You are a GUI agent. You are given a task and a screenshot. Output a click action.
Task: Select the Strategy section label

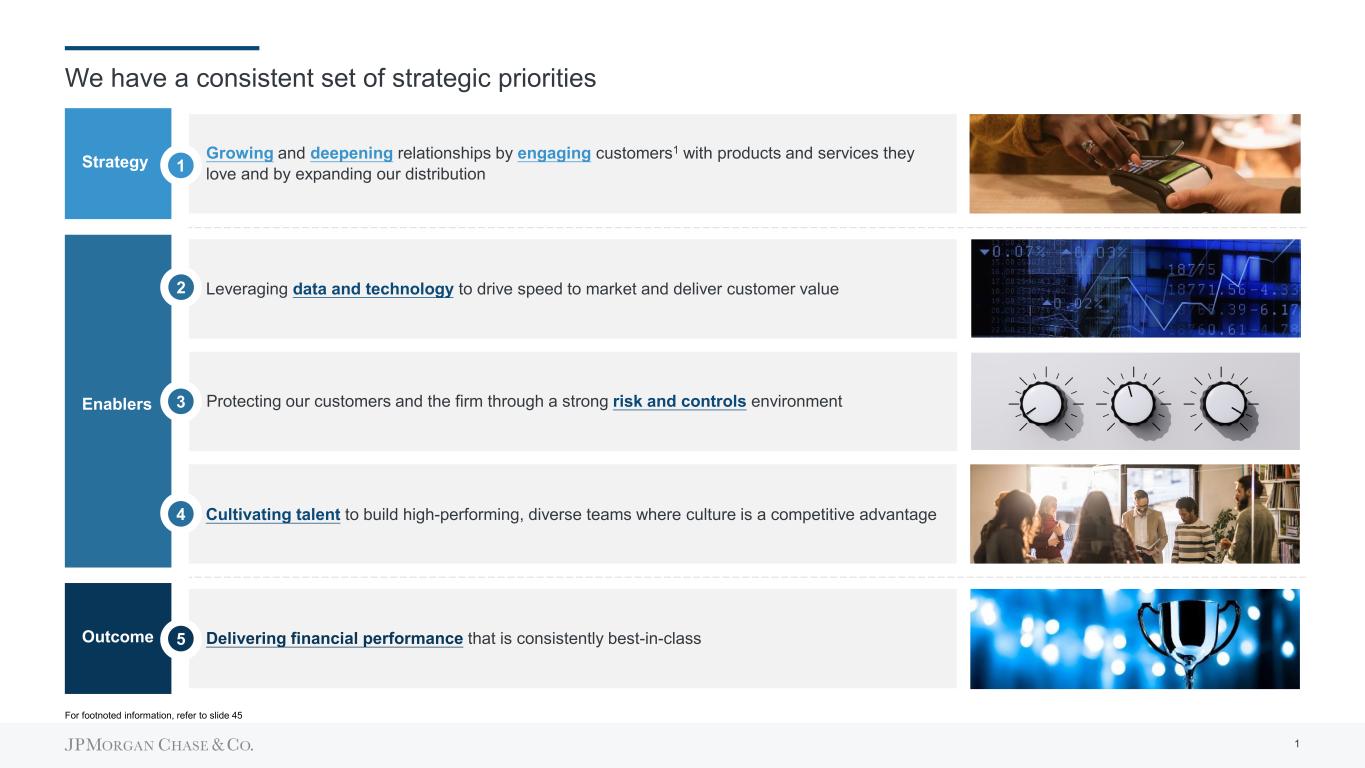click(x=115, y=162)
